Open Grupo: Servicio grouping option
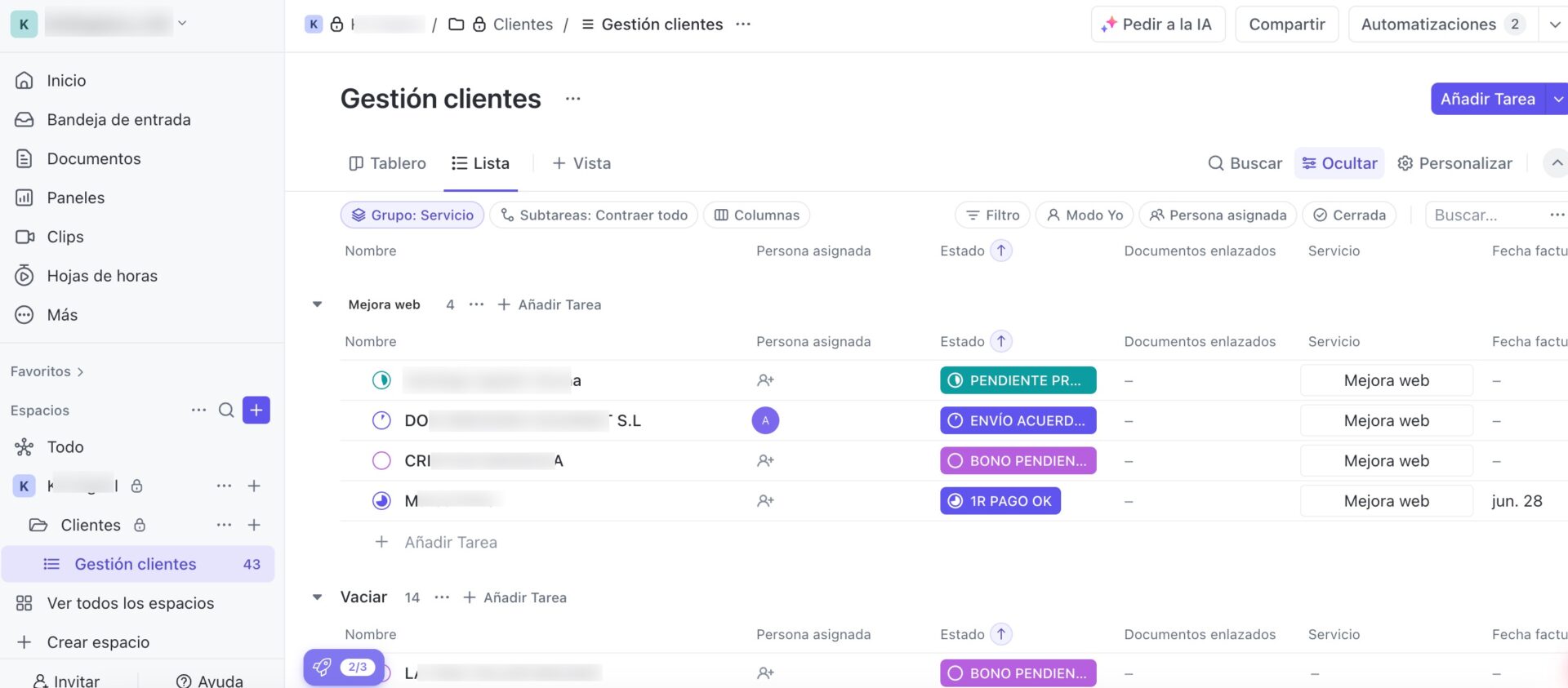This screenshot has height=688, width=1568. point(412,215)
